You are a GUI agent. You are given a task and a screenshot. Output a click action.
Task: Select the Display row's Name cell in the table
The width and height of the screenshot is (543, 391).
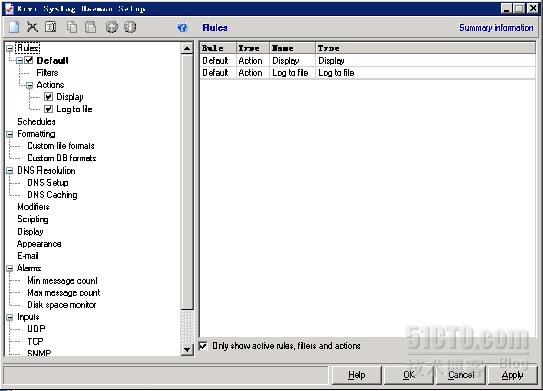(293, 61)
